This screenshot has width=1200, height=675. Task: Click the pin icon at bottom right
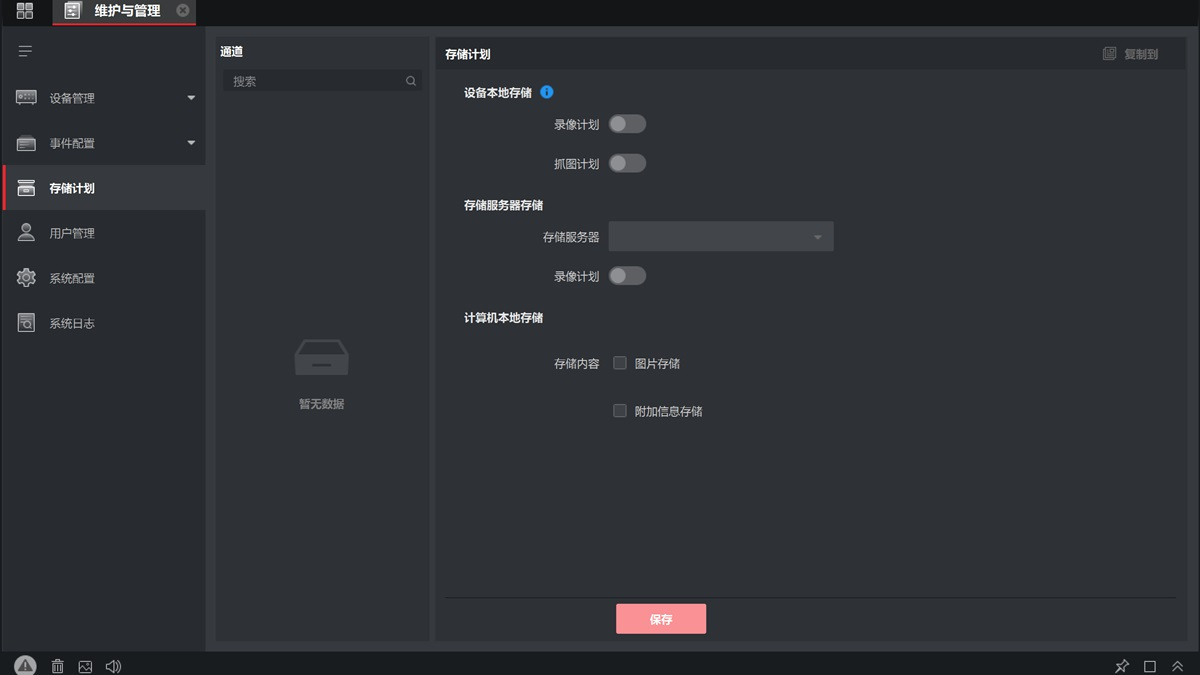pyautogui.click(x=1122, y=666)
